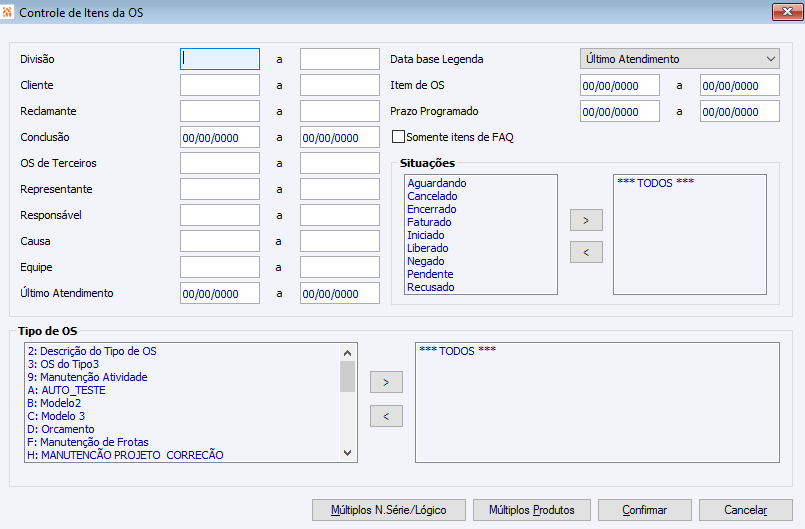Select F: Manutenção de Frotas type

click(x=87, y=442)
